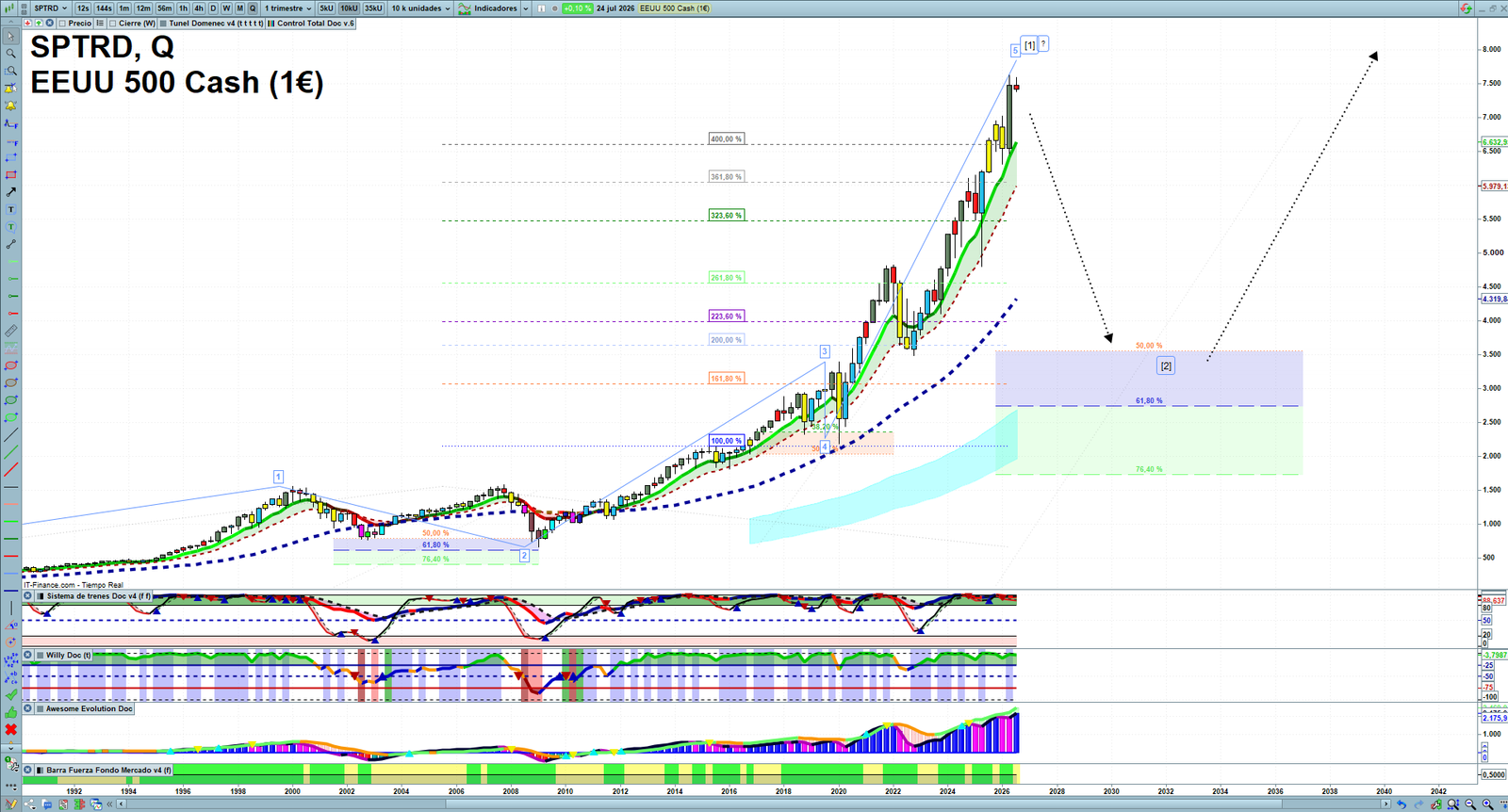Toggle the Cierre (W) checkbox
The width and height of the screenshot is (1508, 812).
[113, 24]
